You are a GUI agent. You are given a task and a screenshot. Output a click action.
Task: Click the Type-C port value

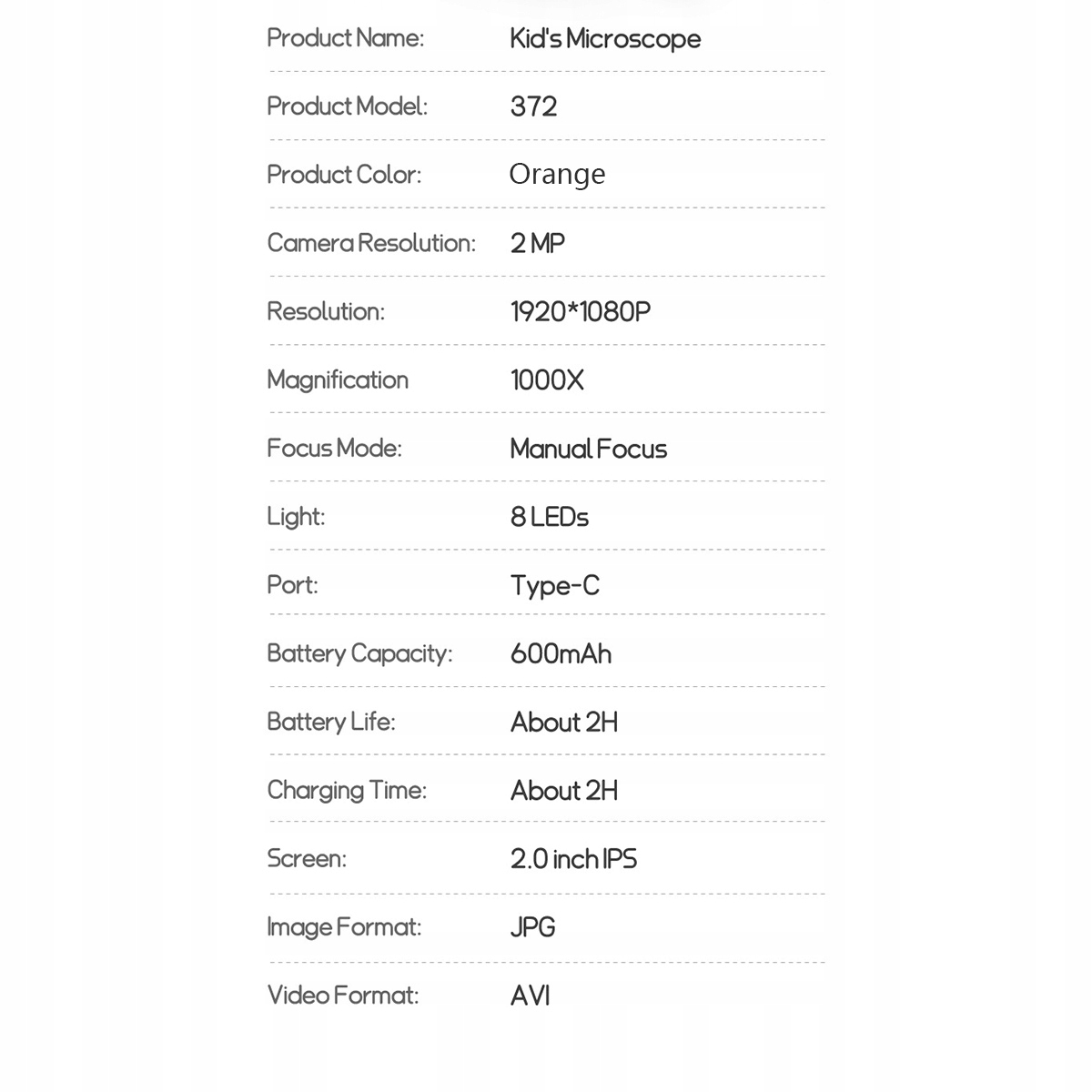tap(554, 585)
